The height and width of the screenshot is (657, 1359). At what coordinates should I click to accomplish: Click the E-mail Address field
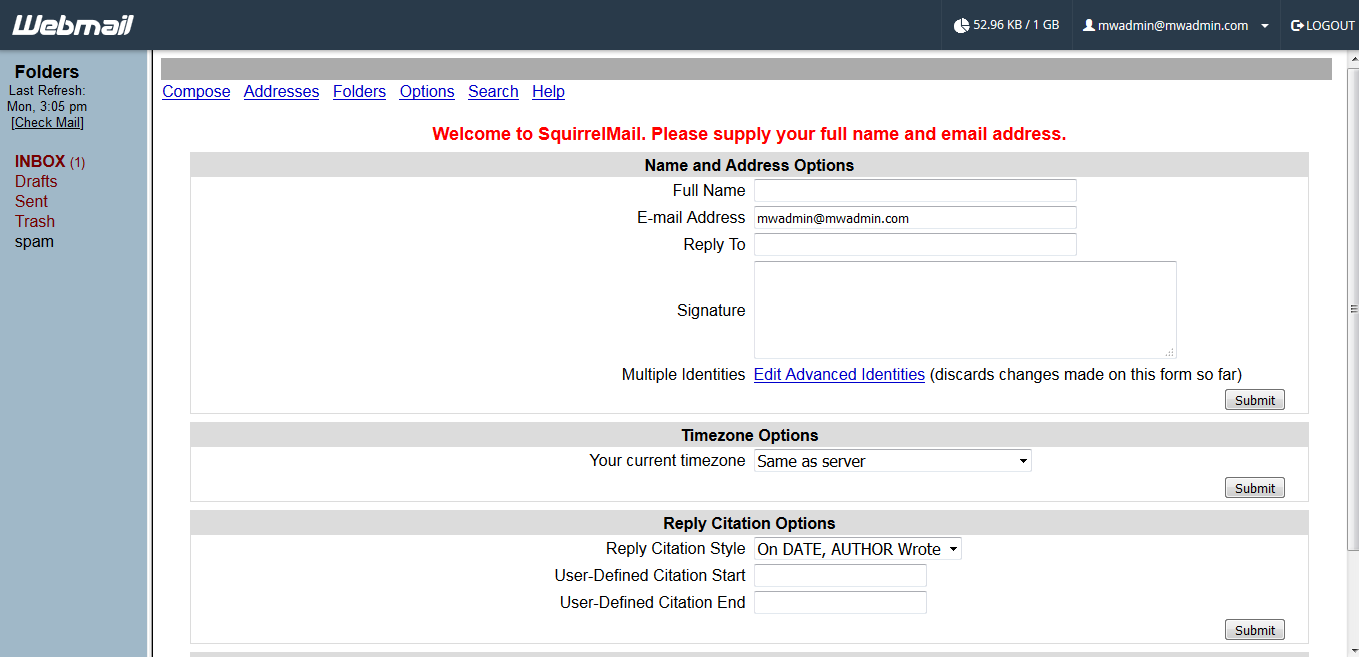915,217
